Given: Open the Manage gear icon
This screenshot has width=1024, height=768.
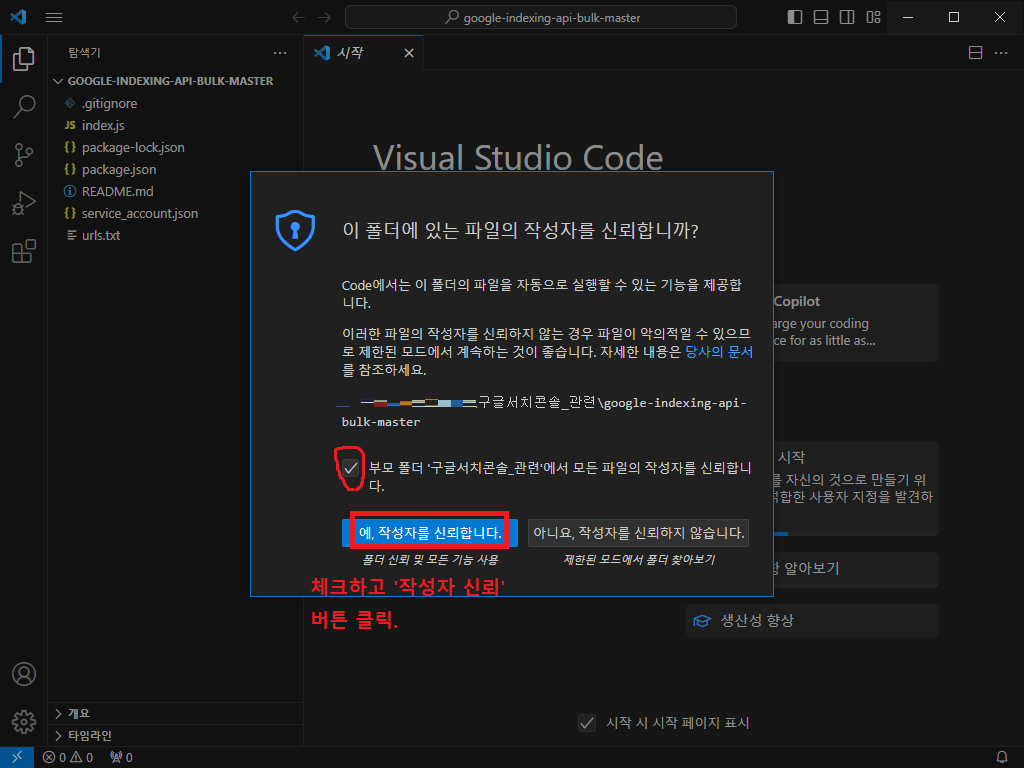Looking at the screenshot, I should click(24, 722).
